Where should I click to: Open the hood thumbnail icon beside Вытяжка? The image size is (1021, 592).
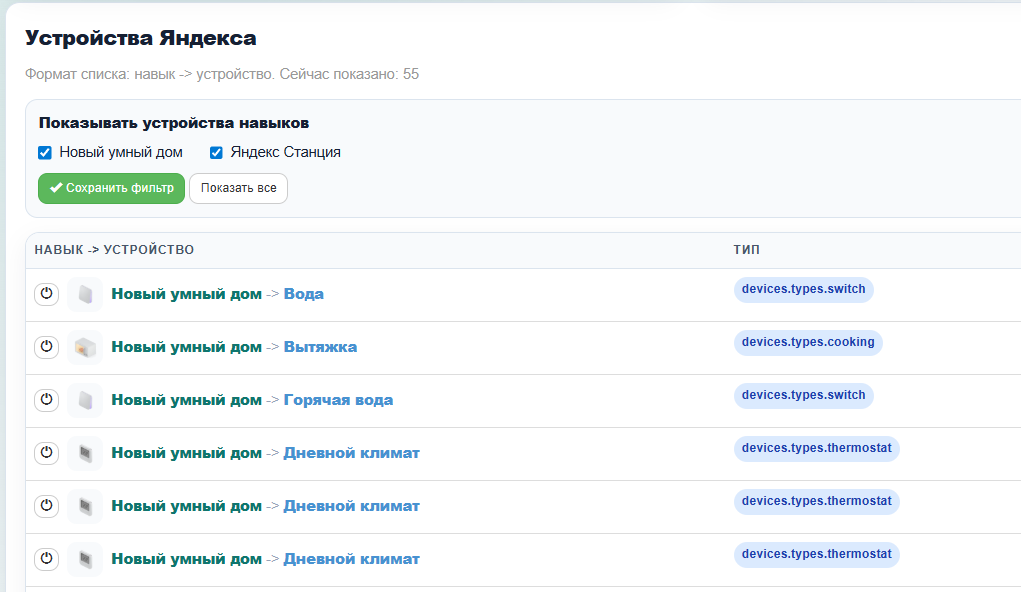(x=85, y=347)
